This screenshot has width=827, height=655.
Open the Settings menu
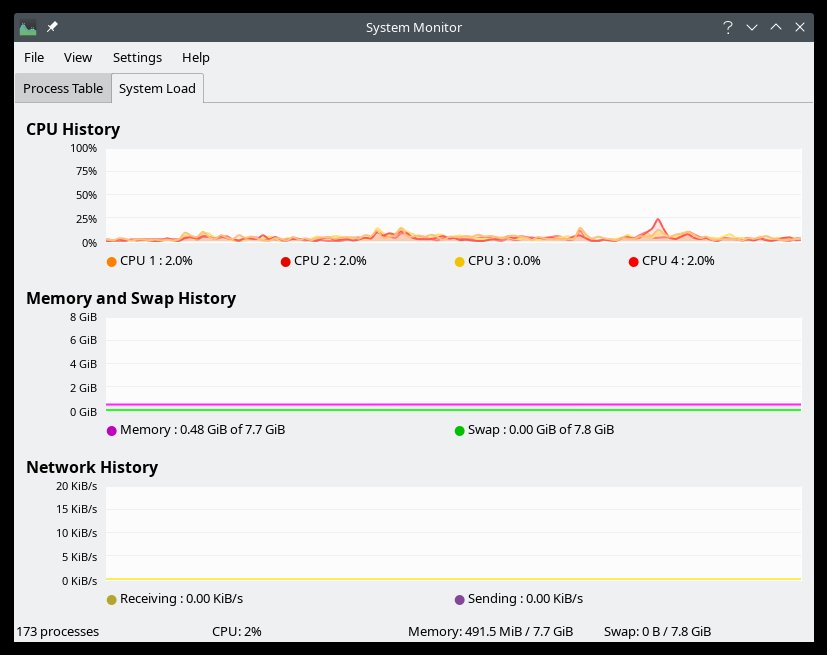click(x=137, y=57)
